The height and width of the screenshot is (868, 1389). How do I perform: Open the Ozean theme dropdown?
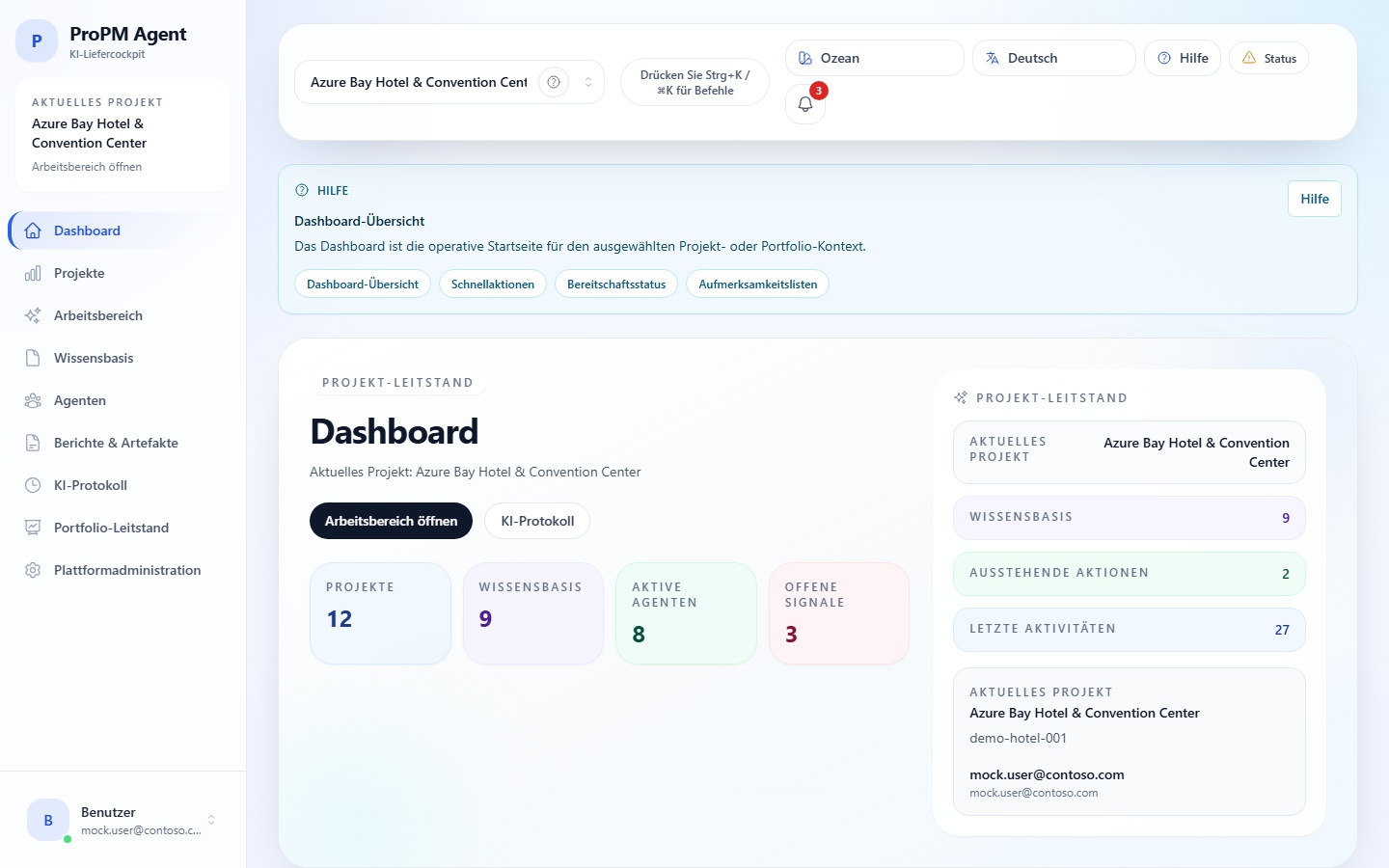pyautogui.click(x=874, y=58)
